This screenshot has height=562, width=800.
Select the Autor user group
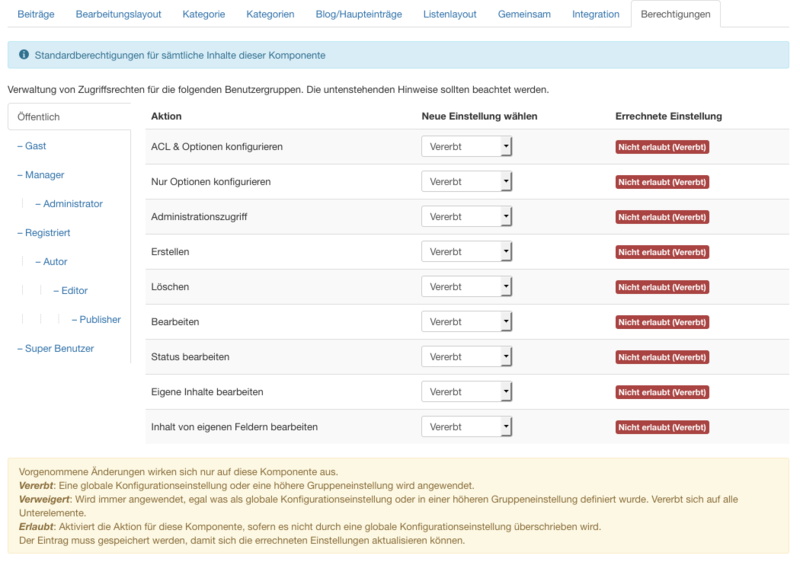51,262
